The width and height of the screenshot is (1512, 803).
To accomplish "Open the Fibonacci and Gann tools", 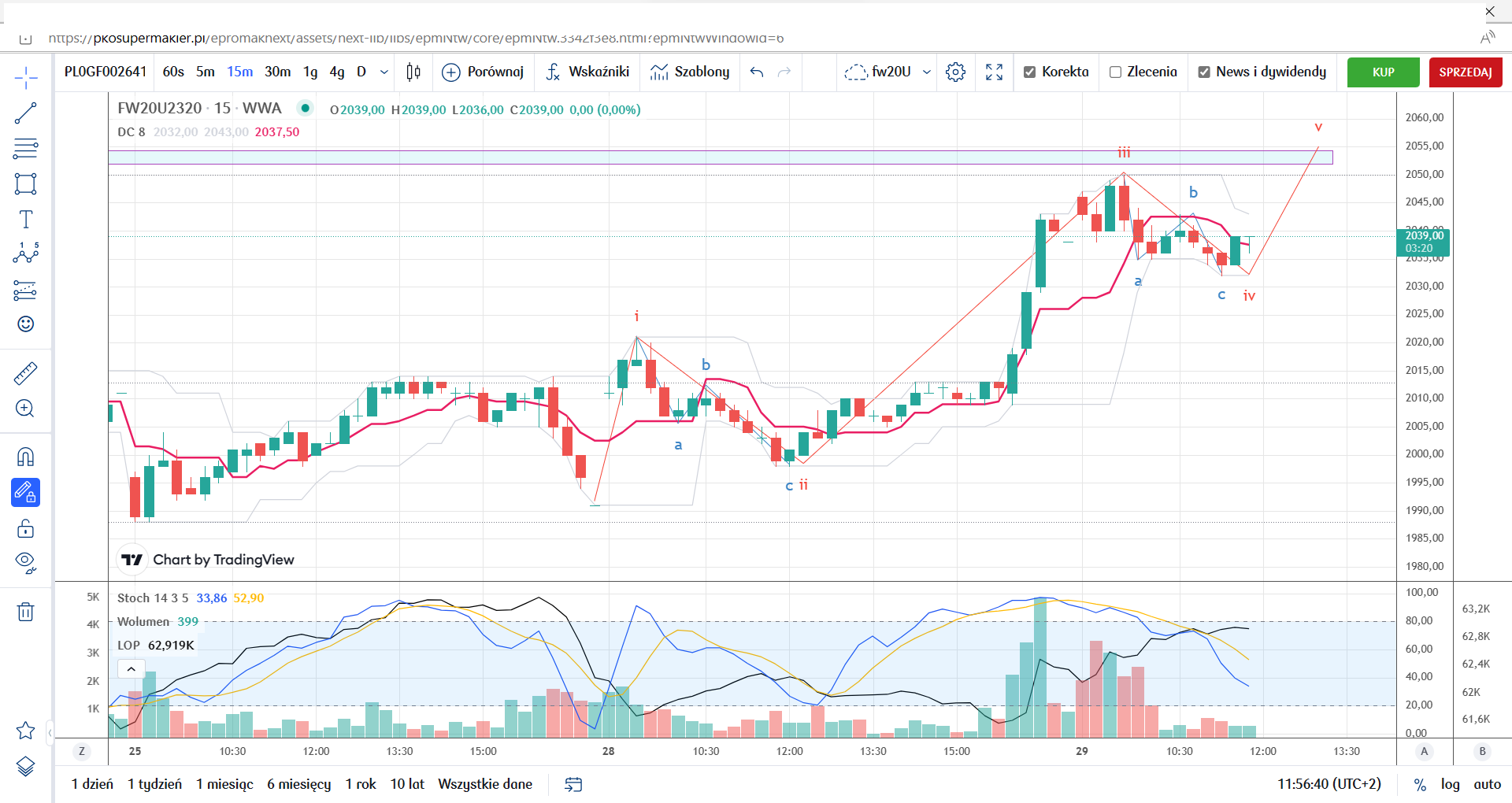I will pos(25,148).
